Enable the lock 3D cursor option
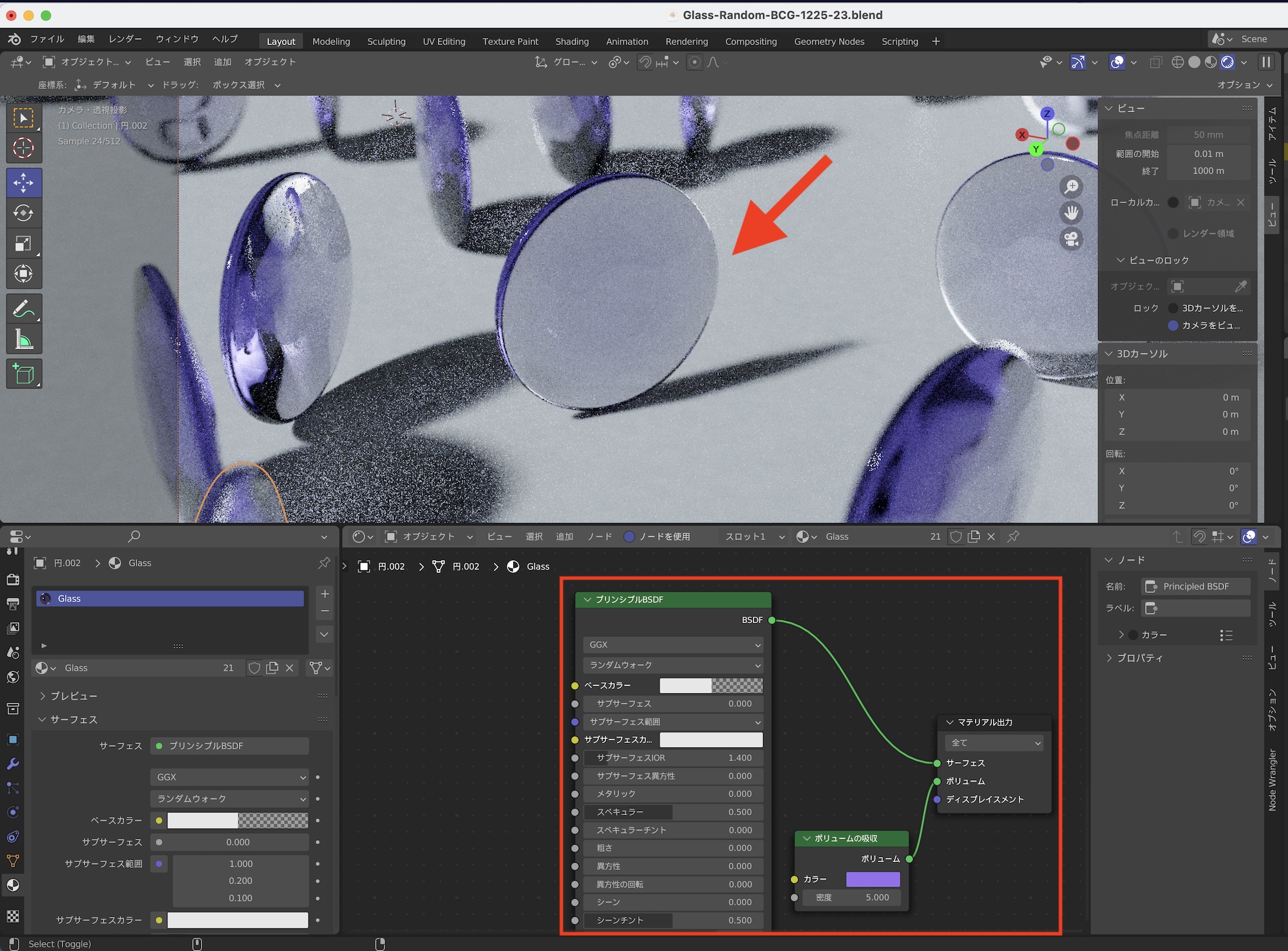1288x951 pixels. tap(1173, 308)
